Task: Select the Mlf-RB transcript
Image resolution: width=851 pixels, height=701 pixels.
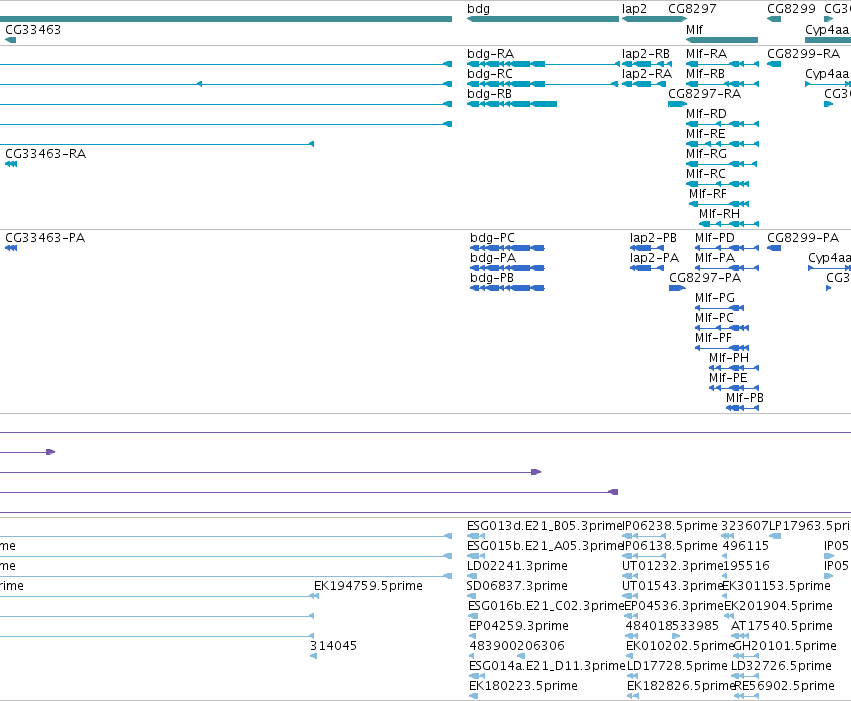Action: tap(705, 74)
